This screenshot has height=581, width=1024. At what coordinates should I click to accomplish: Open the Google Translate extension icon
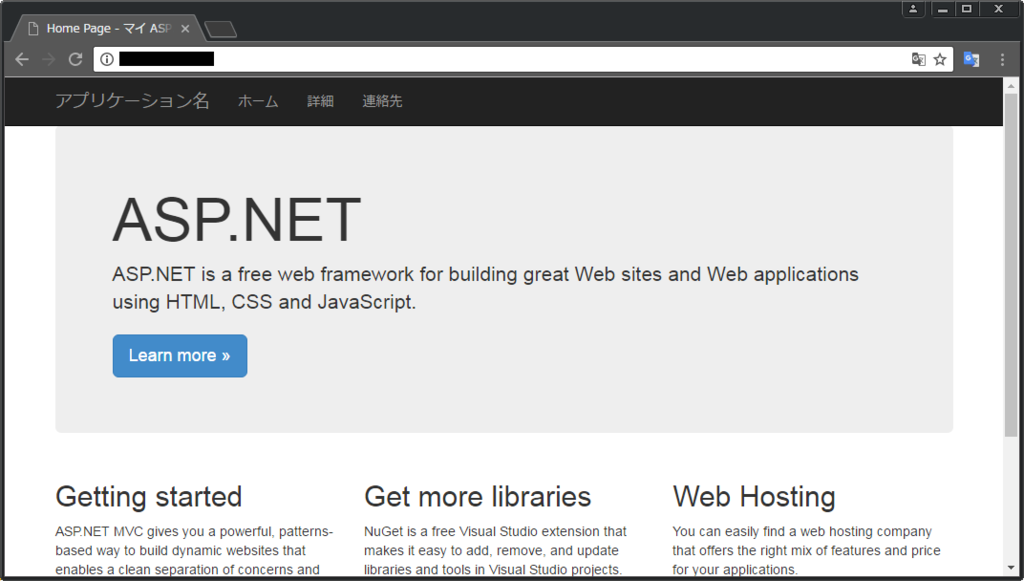pos(971,59)
